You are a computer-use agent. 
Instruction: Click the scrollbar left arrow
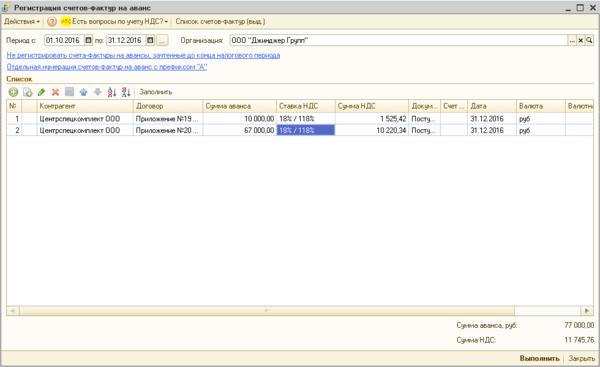click(13, 311)
